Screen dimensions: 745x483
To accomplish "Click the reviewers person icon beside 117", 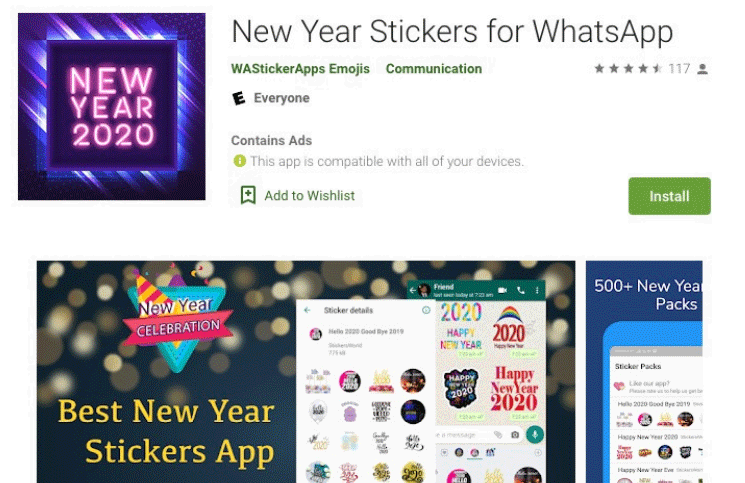I will tap(703, 69).
